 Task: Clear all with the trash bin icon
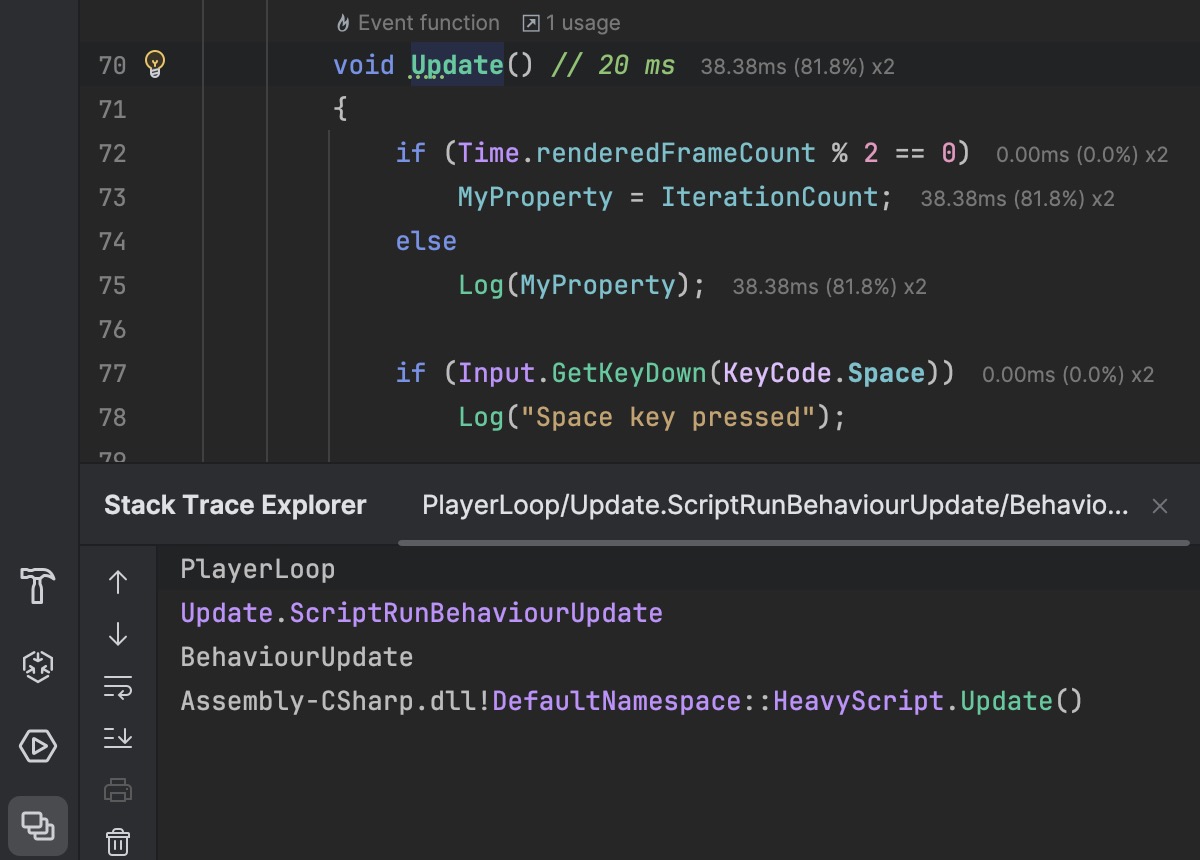[118, 842]
